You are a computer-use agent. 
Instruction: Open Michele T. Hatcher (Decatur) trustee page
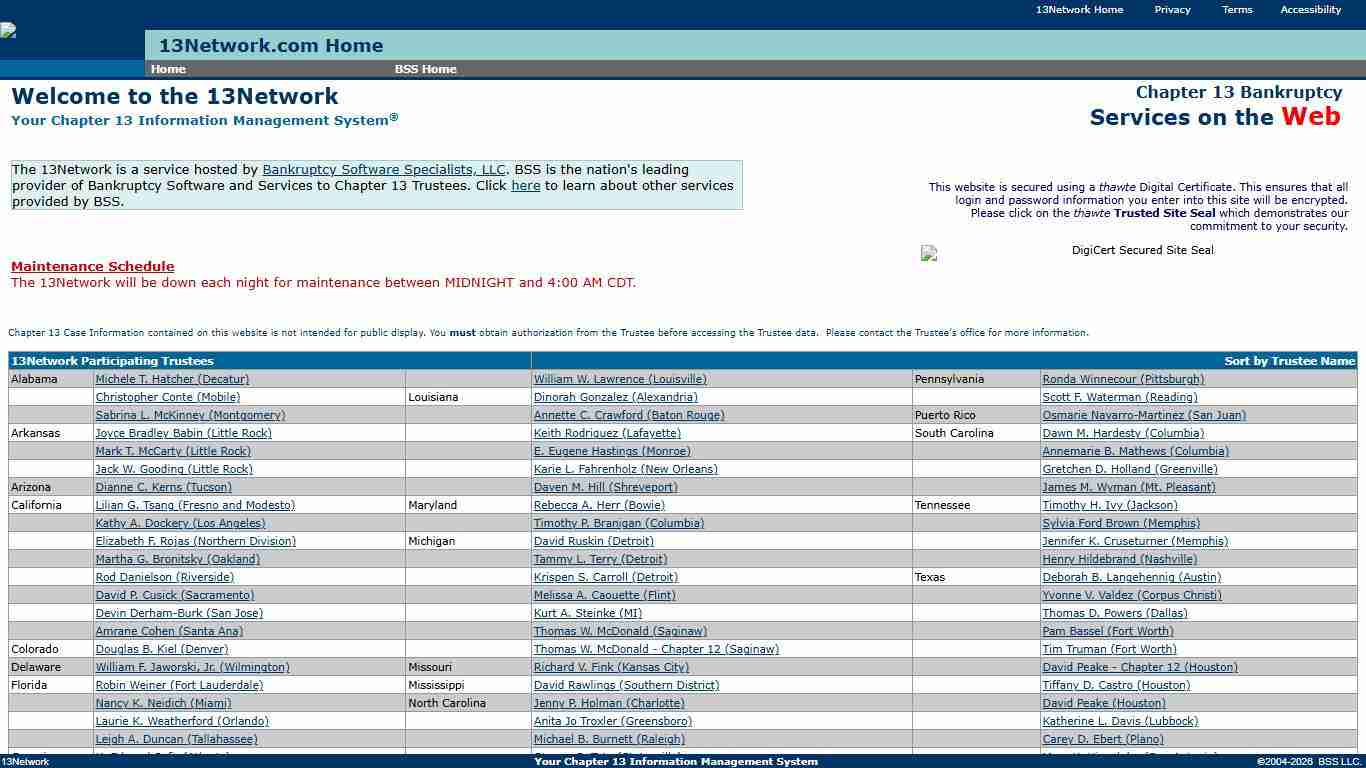click(170, 379)
